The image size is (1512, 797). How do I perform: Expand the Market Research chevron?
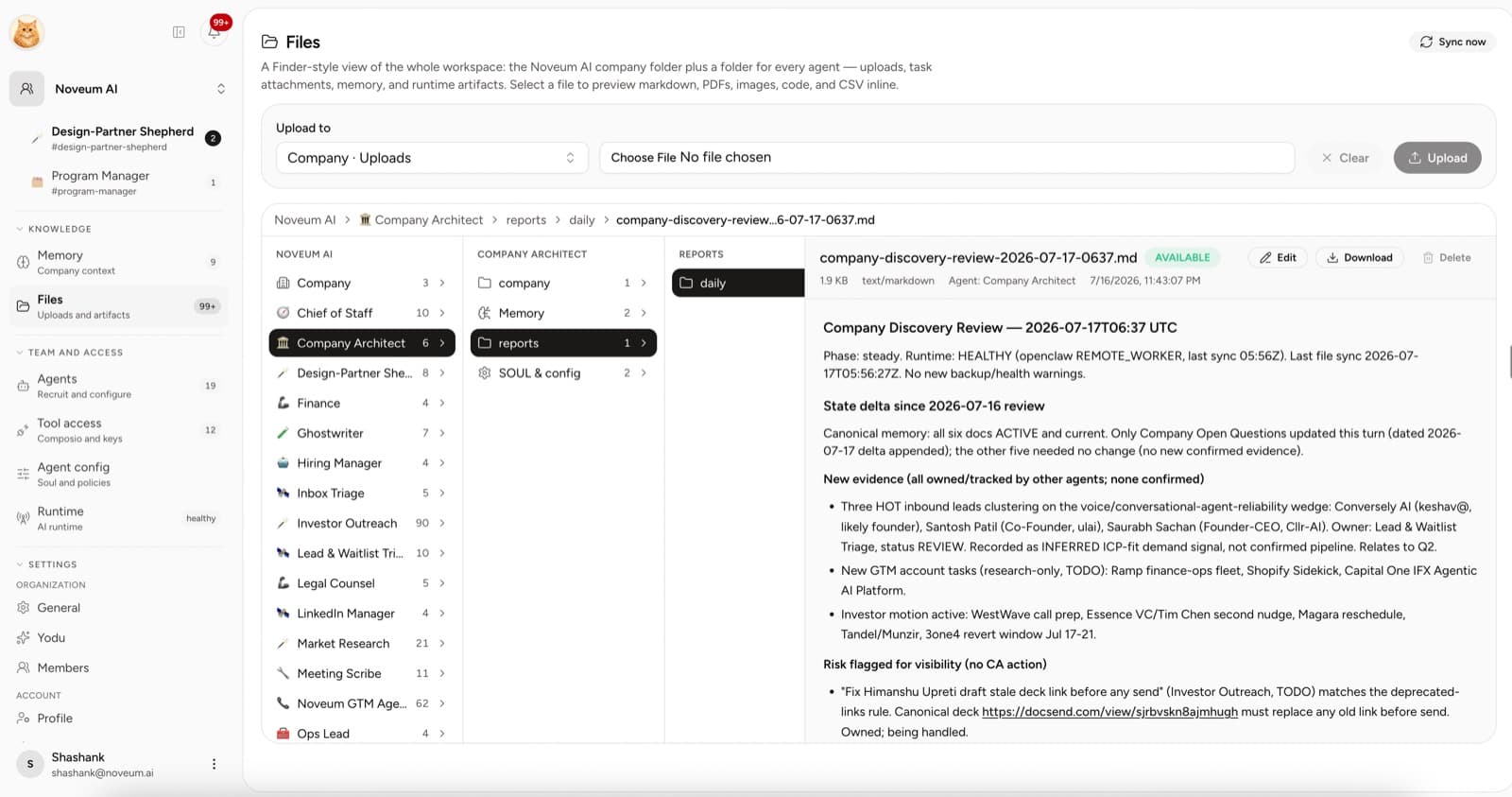click(x=442, y=644)
